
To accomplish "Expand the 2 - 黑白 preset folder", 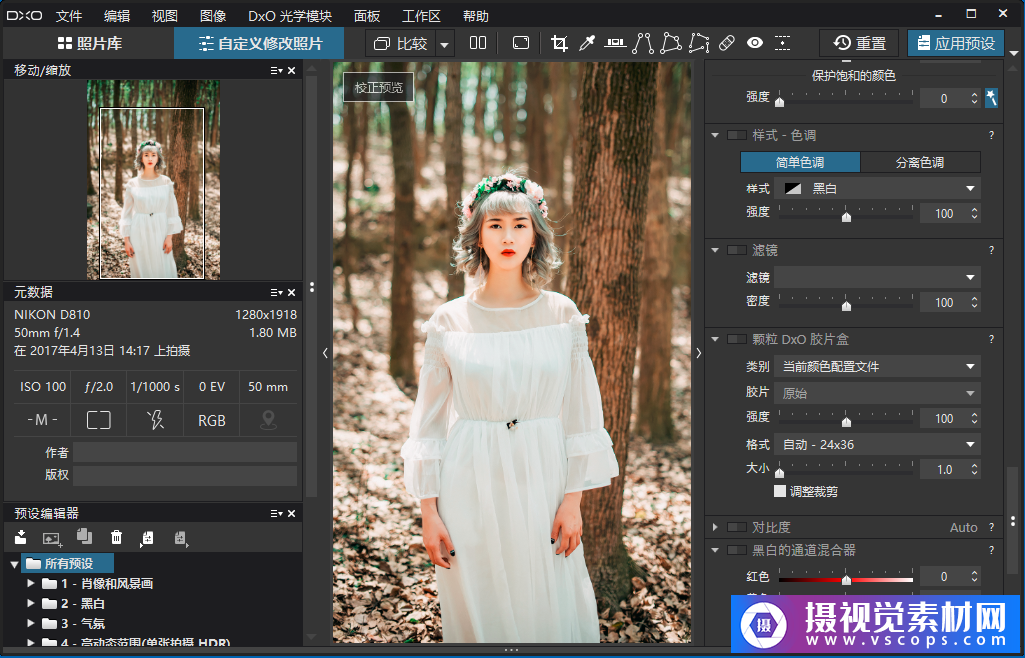I will pyautogui.click(x=31, y=604).
